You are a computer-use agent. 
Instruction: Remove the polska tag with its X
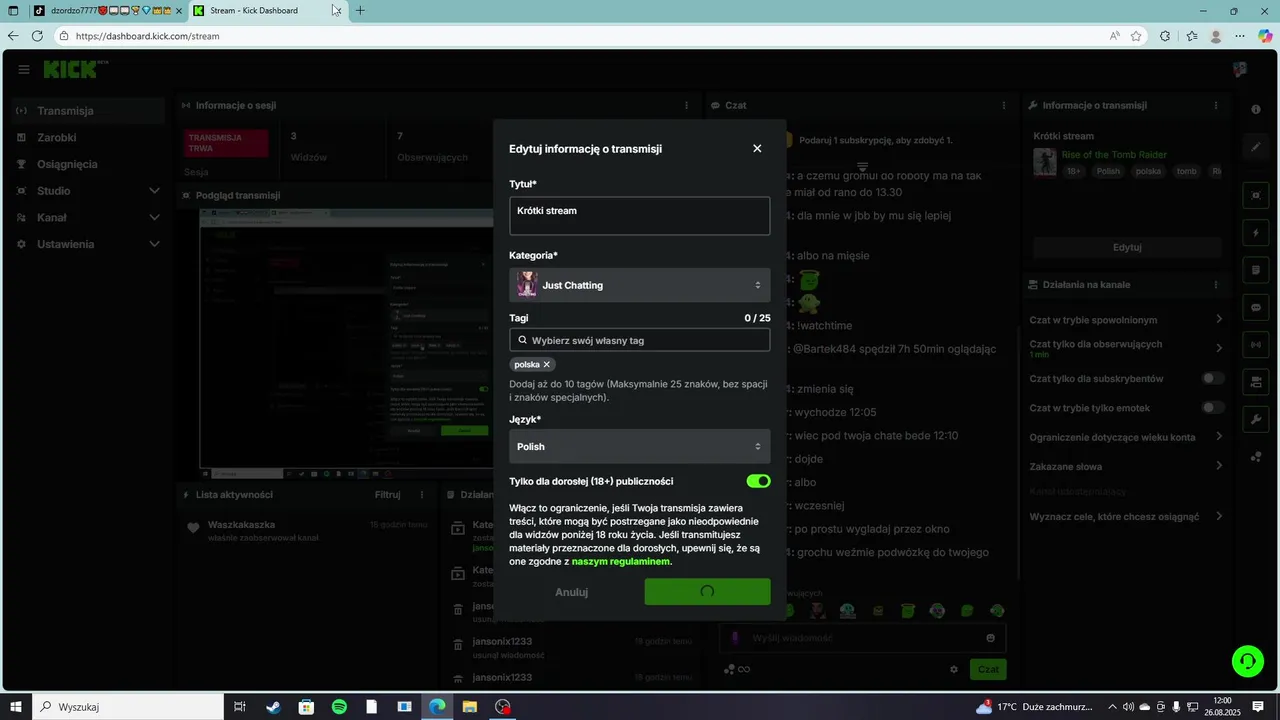[x=547, y=365]
